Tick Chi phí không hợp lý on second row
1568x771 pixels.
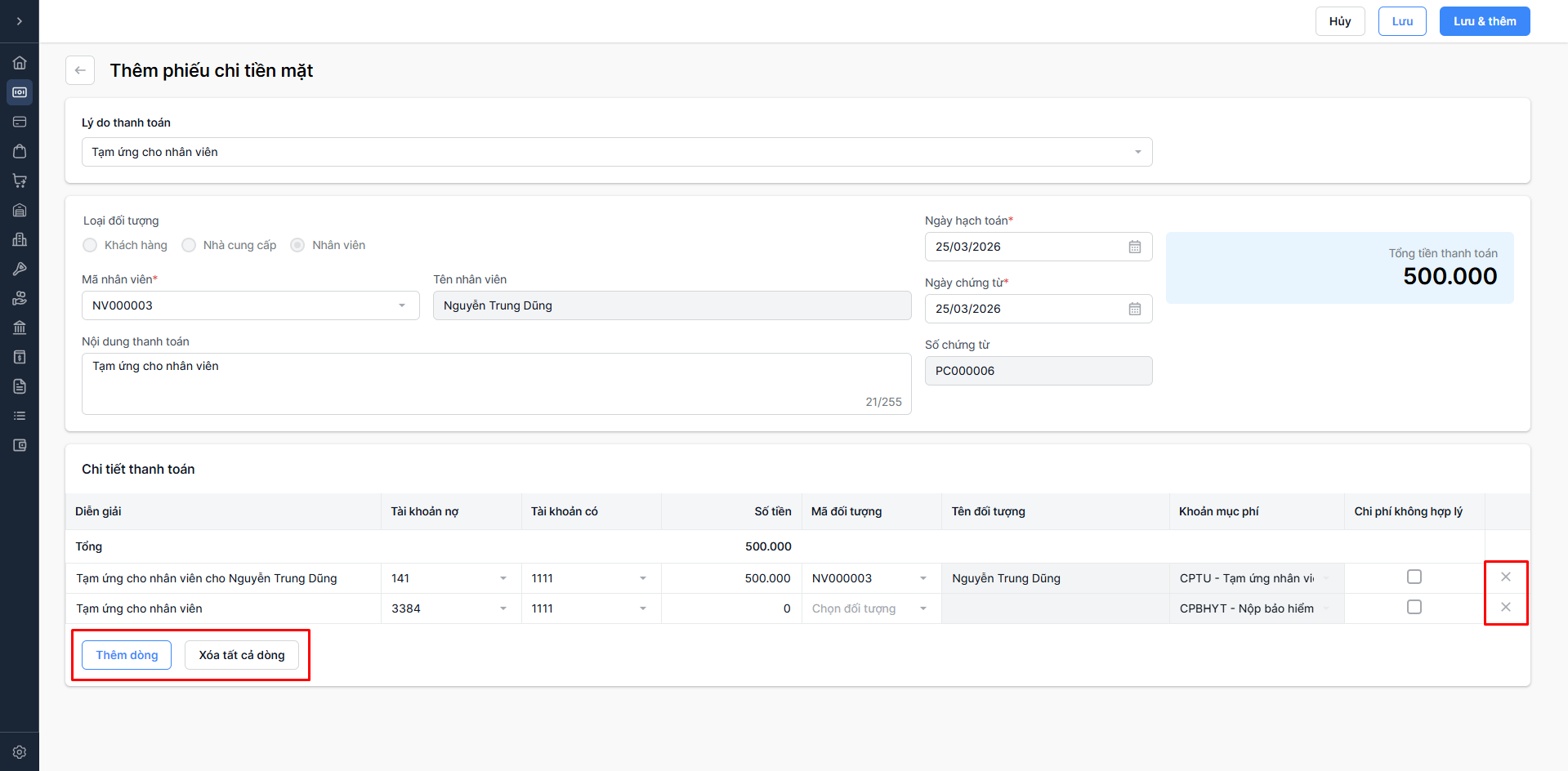[1414, 608]
